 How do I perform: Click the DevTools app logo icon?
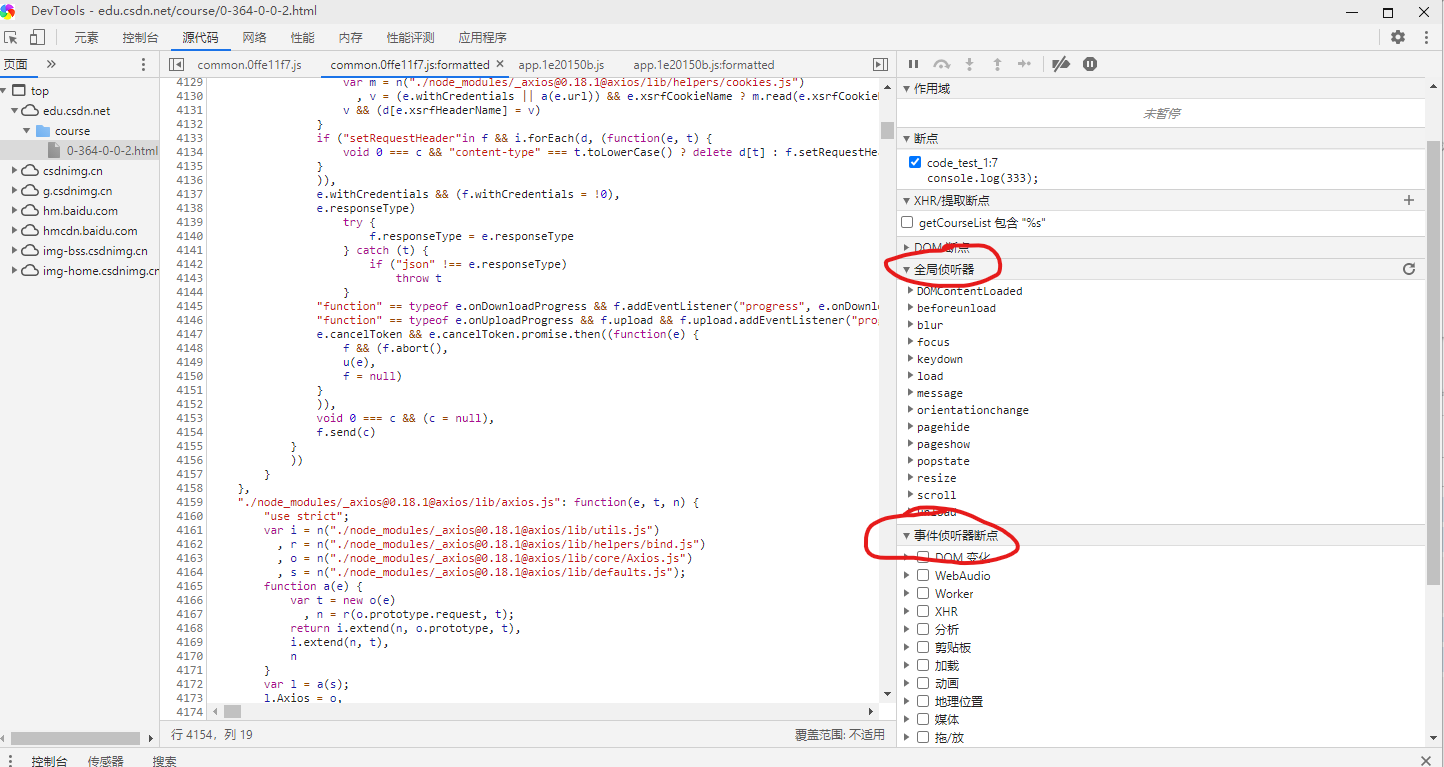pos(9,12)
